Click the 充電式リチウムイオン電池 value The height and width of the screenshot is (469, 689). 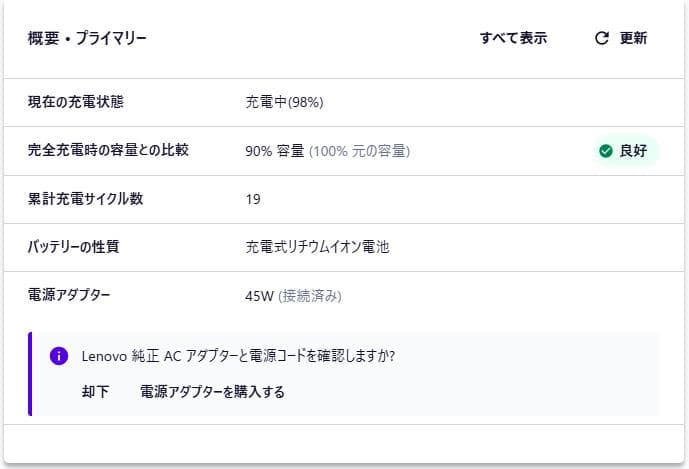click(x=317, y=246)
